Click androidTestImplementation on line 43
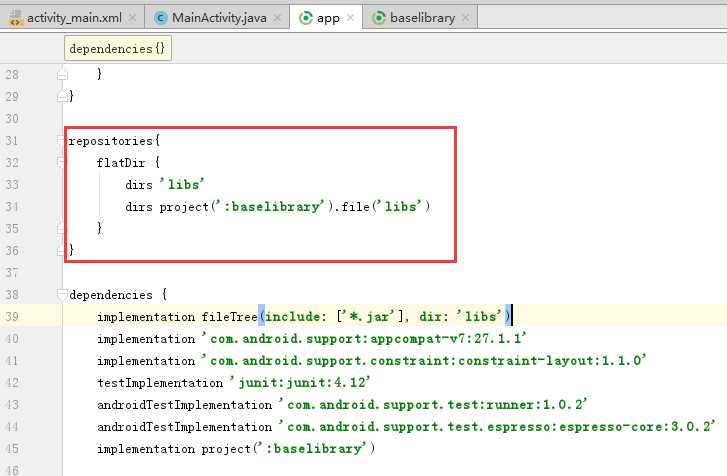 (x=185, y=405)
